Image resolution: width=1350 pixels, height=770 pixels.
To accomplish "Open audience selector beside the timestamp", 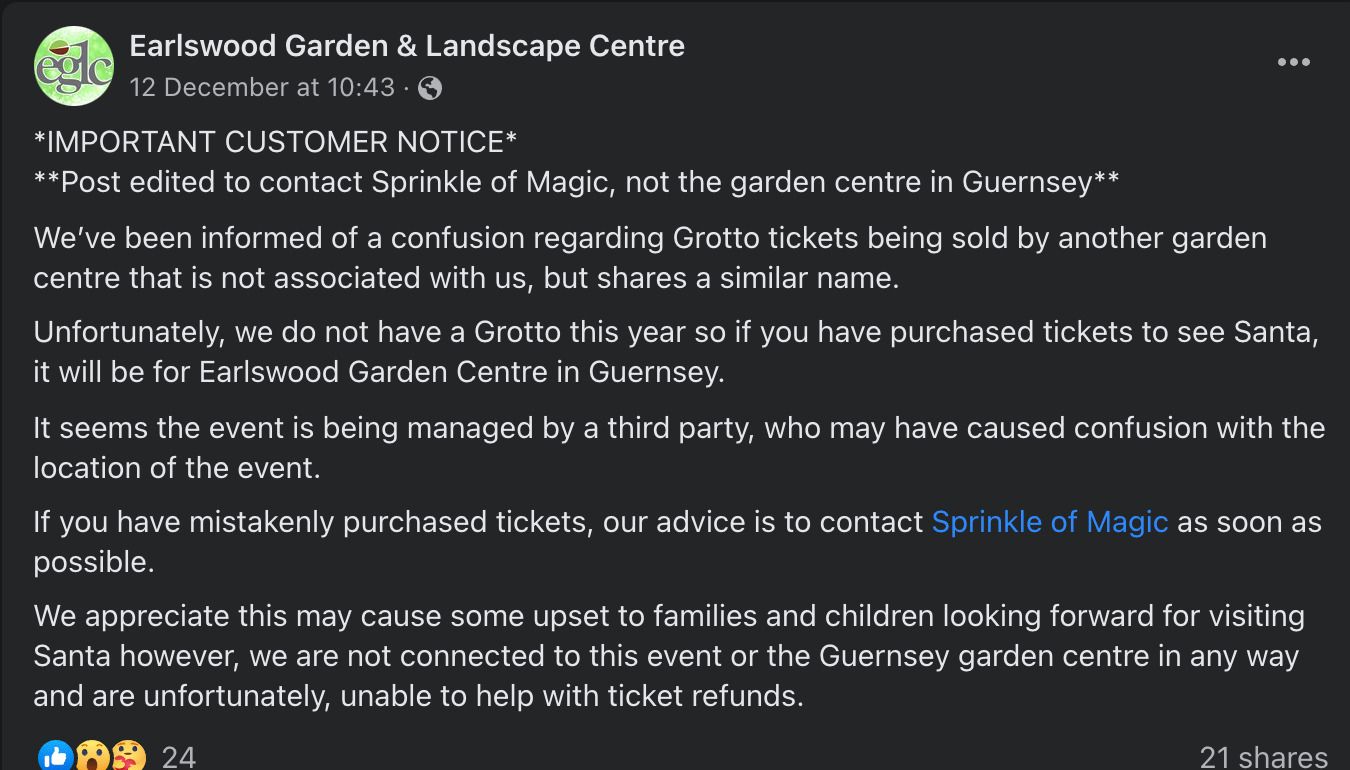I will (430, 88).
